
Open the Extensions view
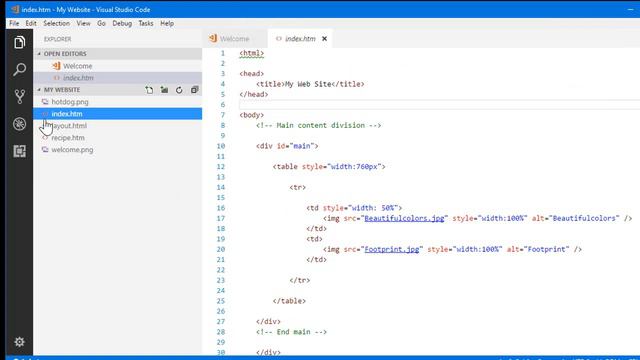click(19, 151)
